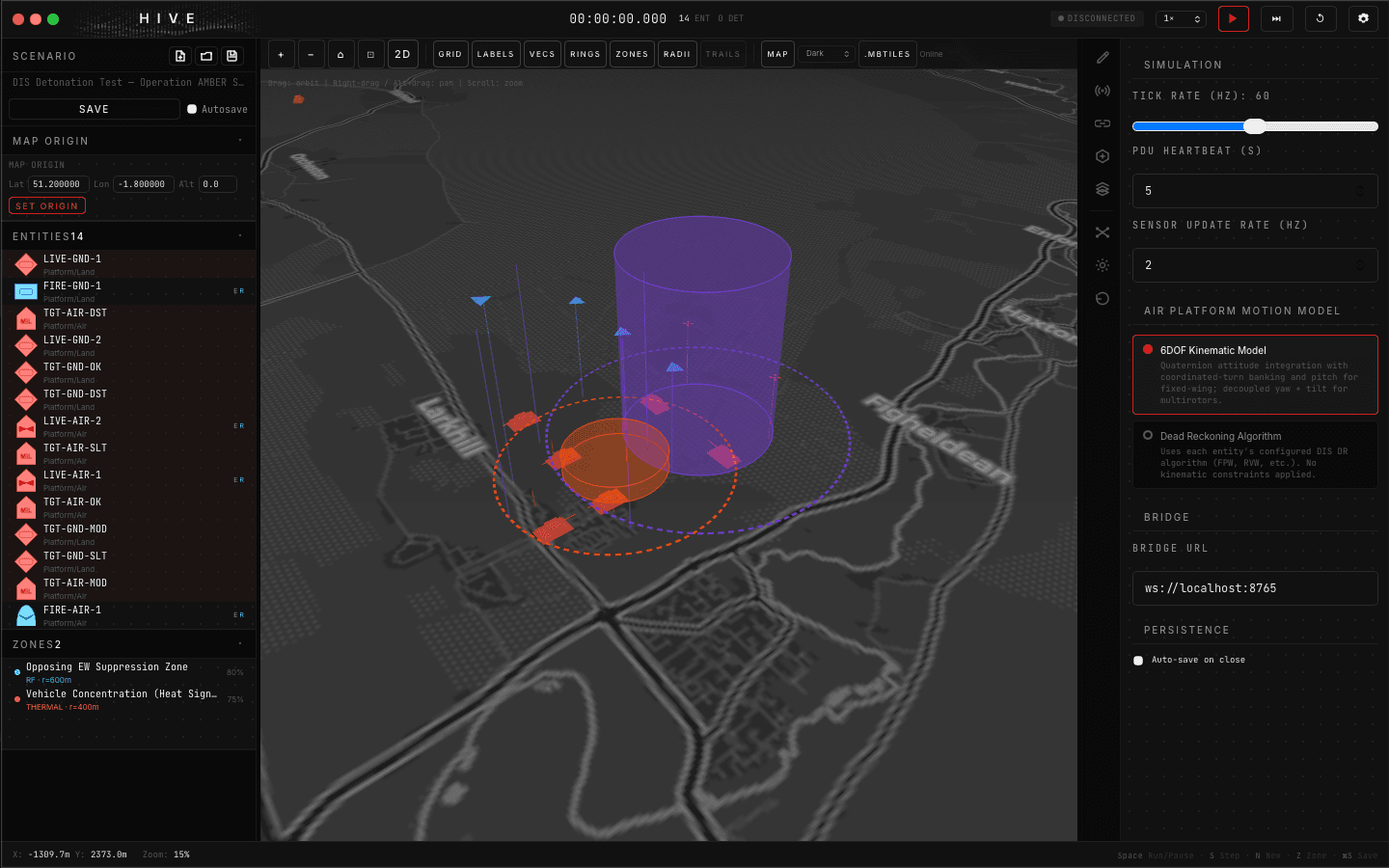Click the orange thermal zone cylinder

coord(614,460)
